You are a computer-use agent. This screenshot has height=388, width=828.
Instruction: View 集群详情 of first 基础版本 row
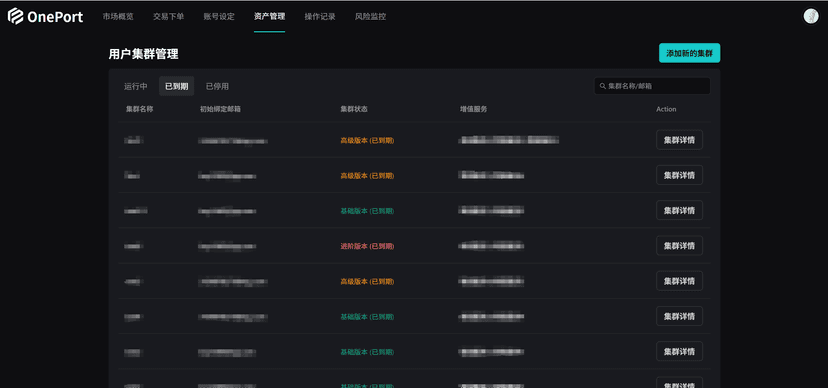679,211
